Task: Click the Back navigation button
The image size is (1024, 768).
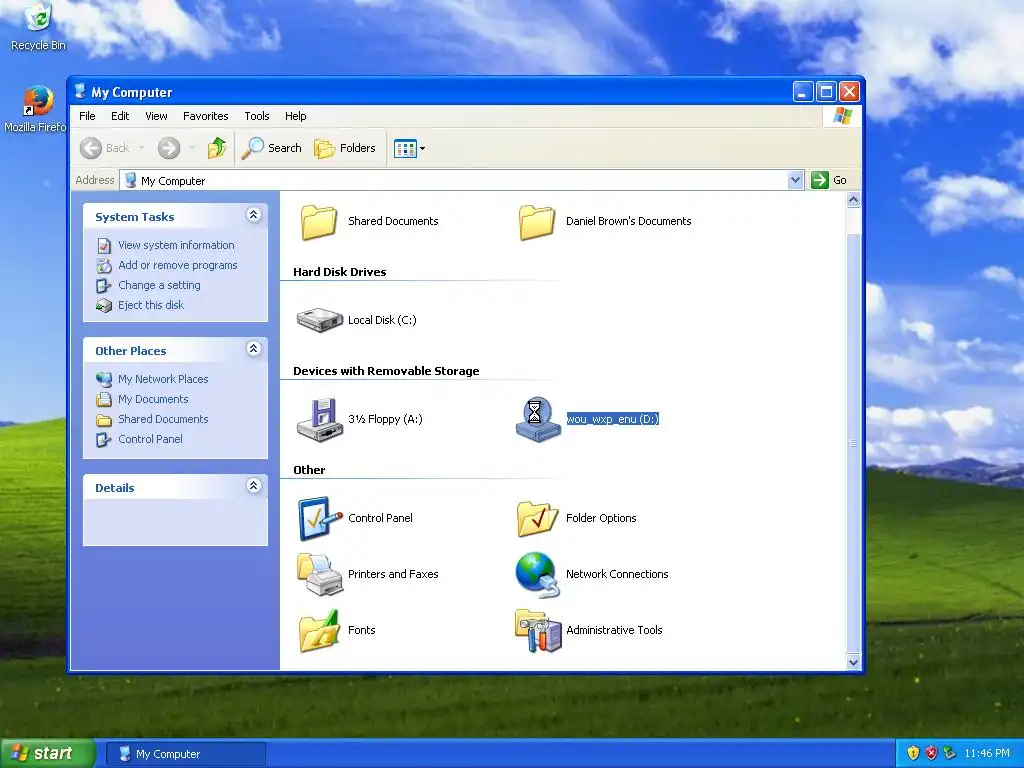Action: [x=104, y=148]
